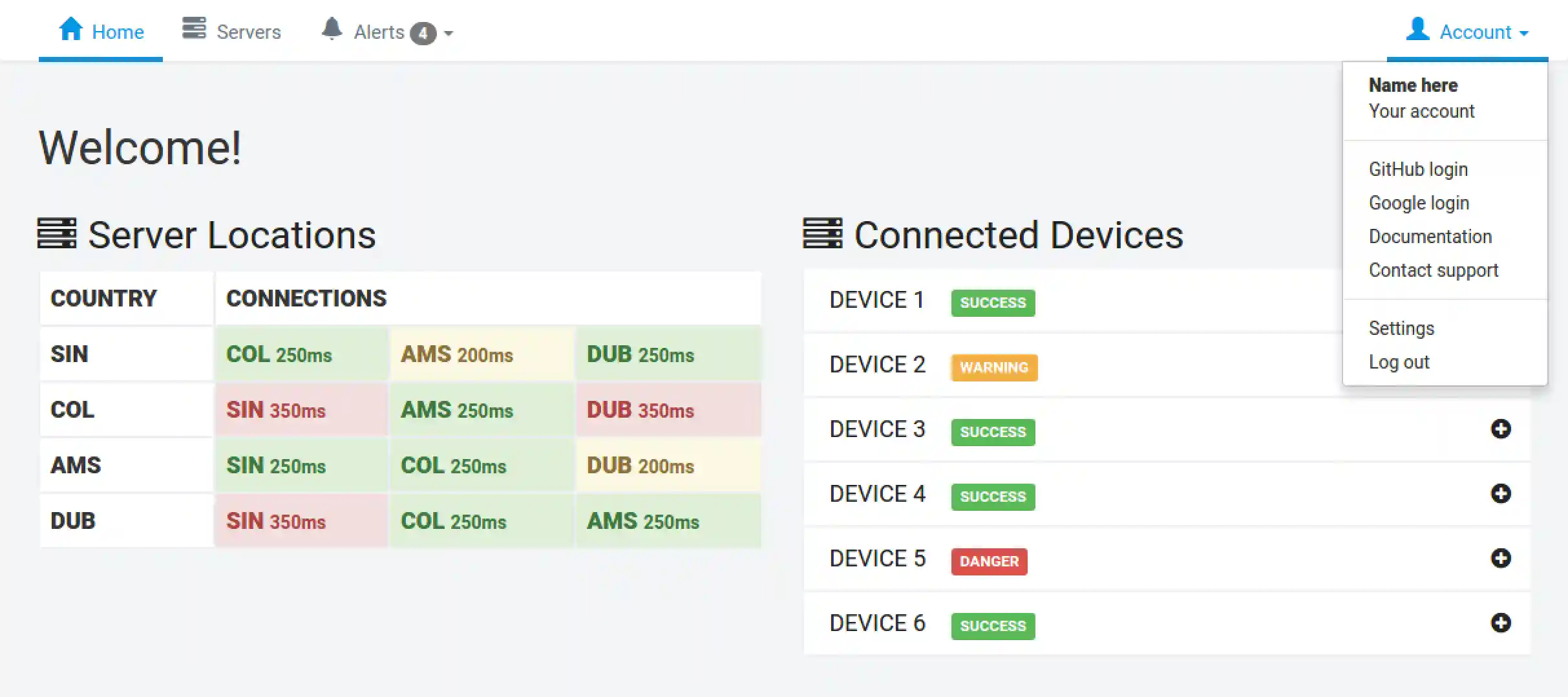Click Log out in the Account menu
1568x697 pixels.
pos(1399,362)
